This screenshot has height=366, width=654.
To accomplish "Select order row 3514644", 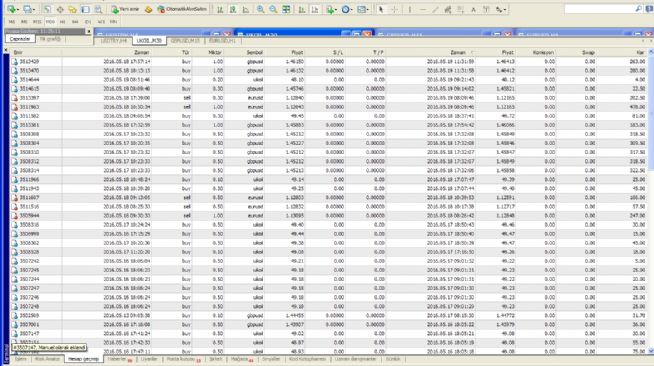I will [328, 80].
